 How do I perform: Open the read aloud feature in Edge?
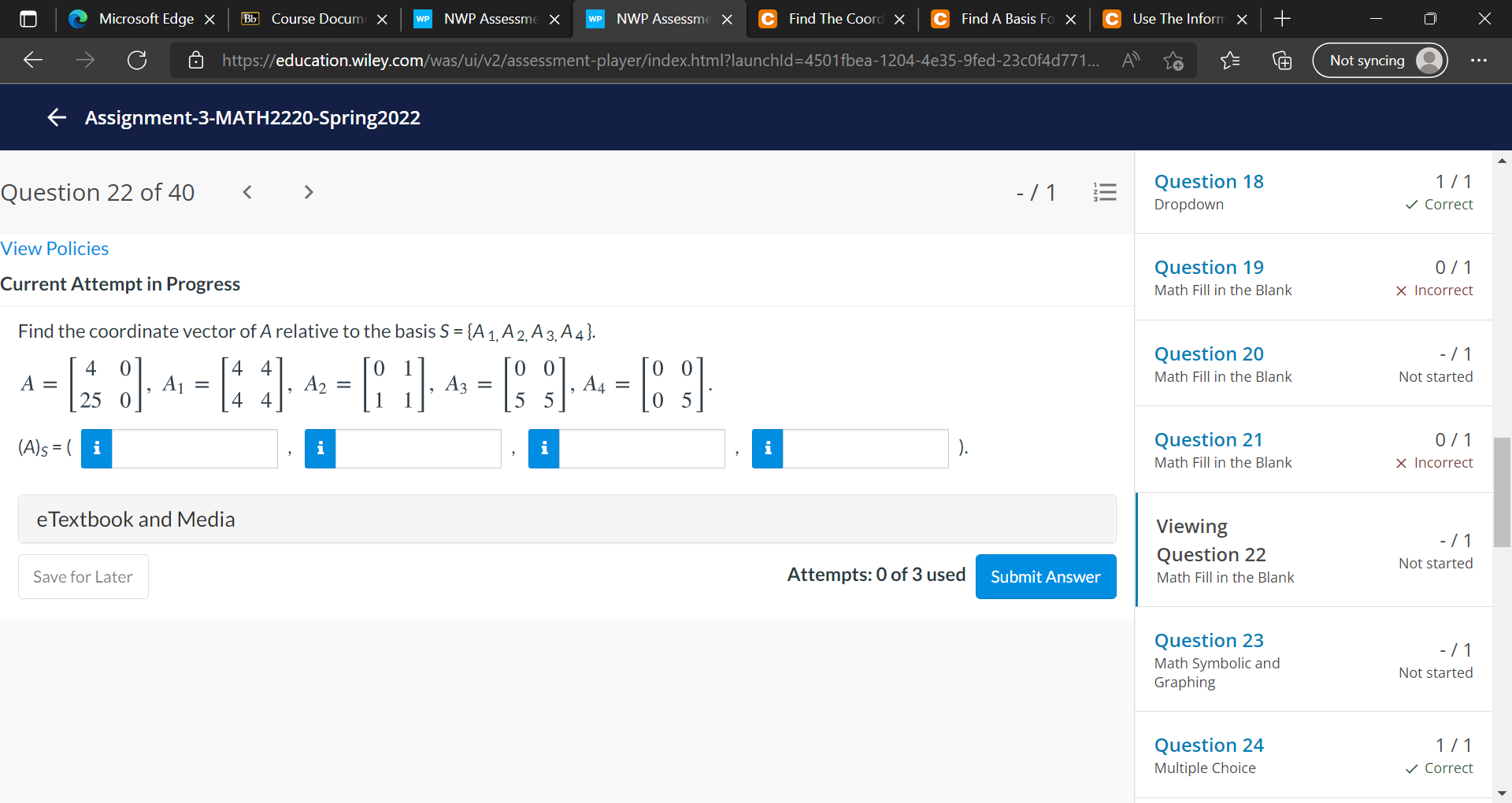click(1130, 60)
